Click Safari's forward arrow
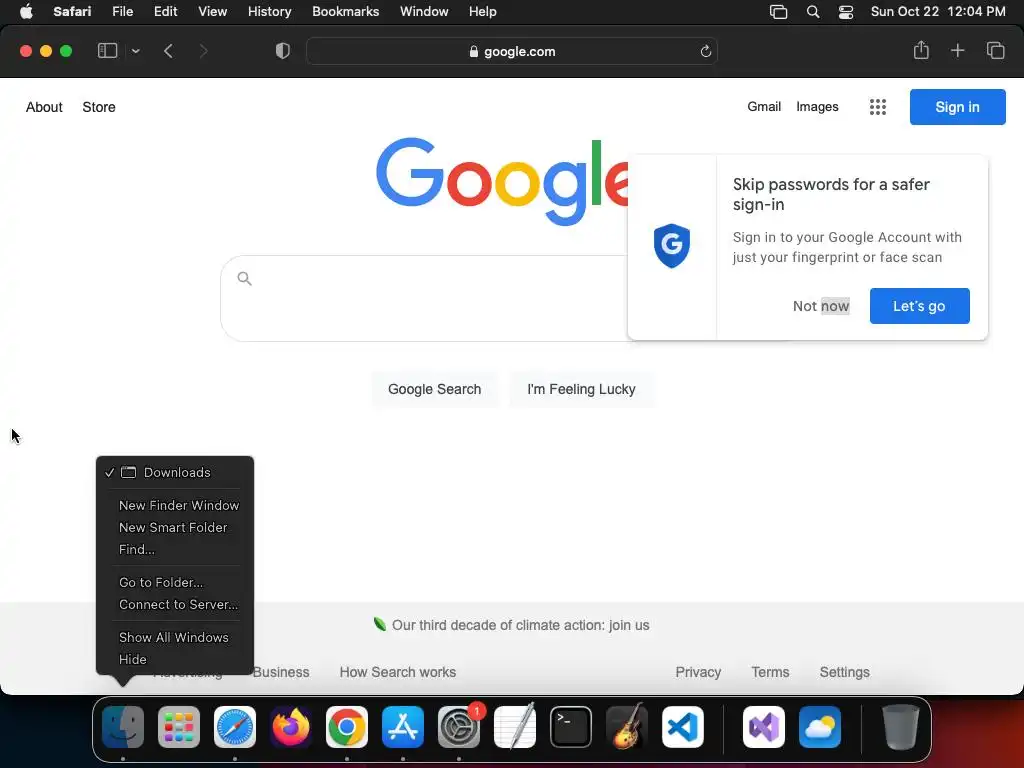 [203, 51]
